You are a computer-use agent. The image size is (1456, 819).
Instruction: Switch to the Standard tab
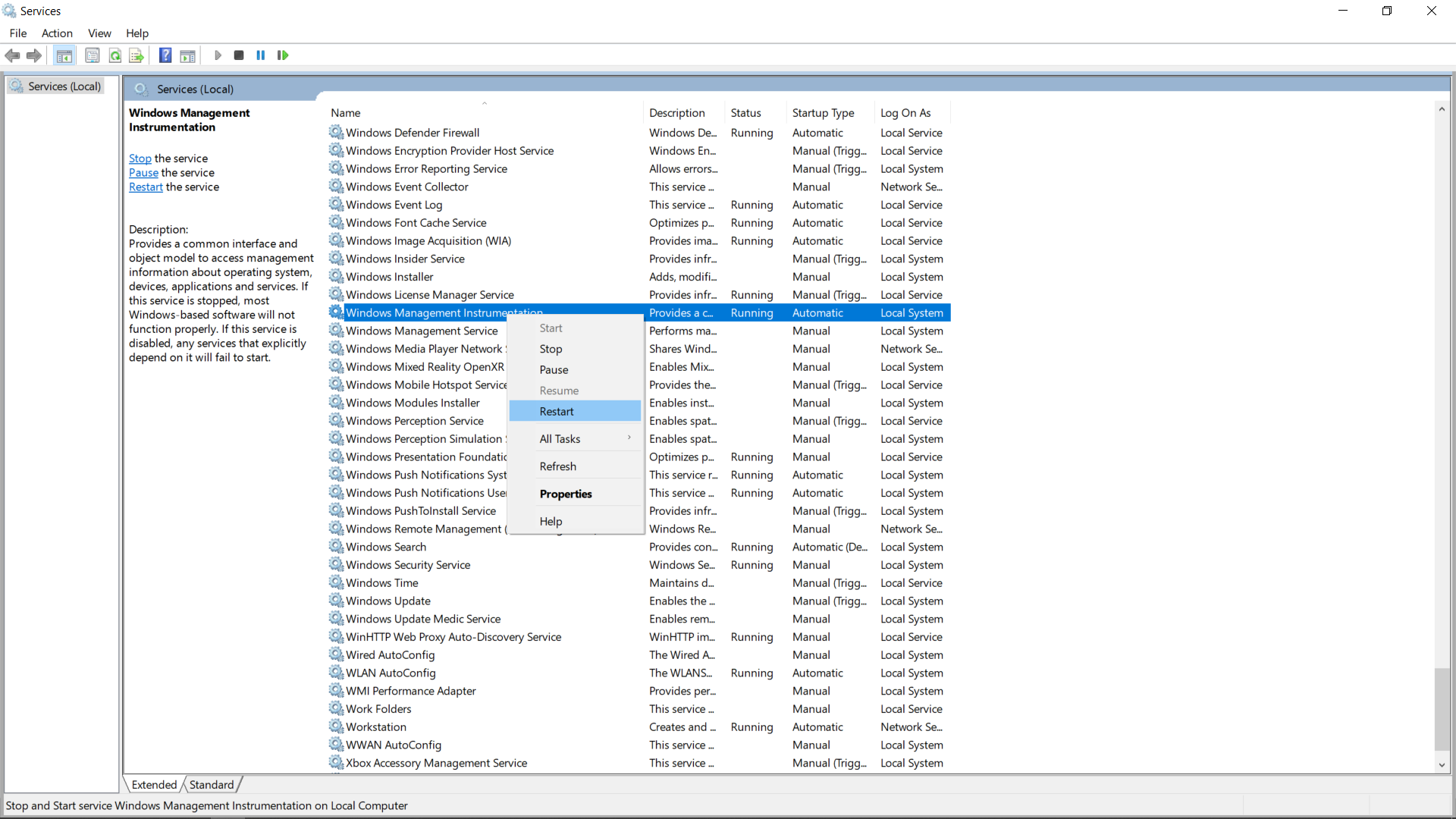212,784
